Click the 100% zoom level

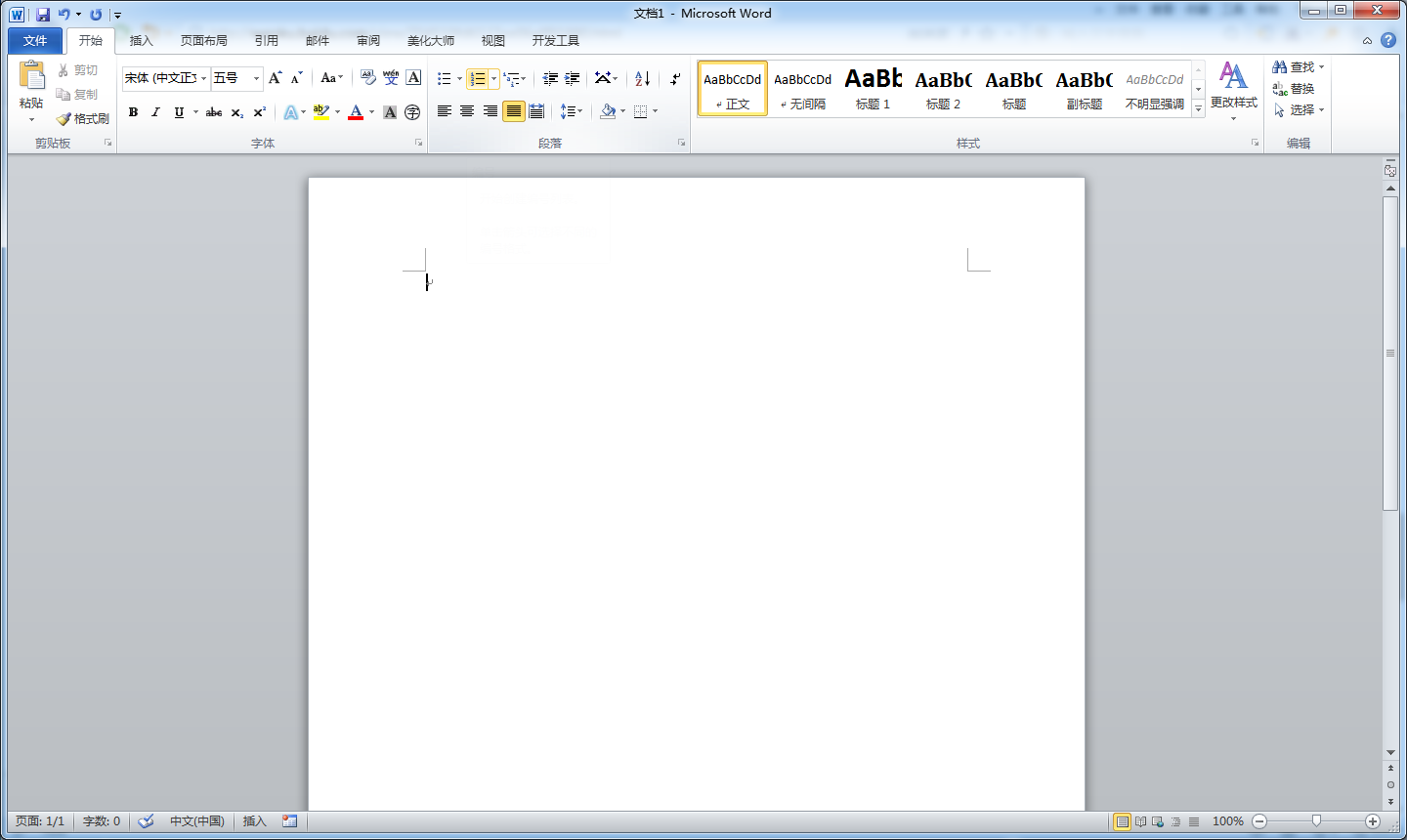(1228, 821)
